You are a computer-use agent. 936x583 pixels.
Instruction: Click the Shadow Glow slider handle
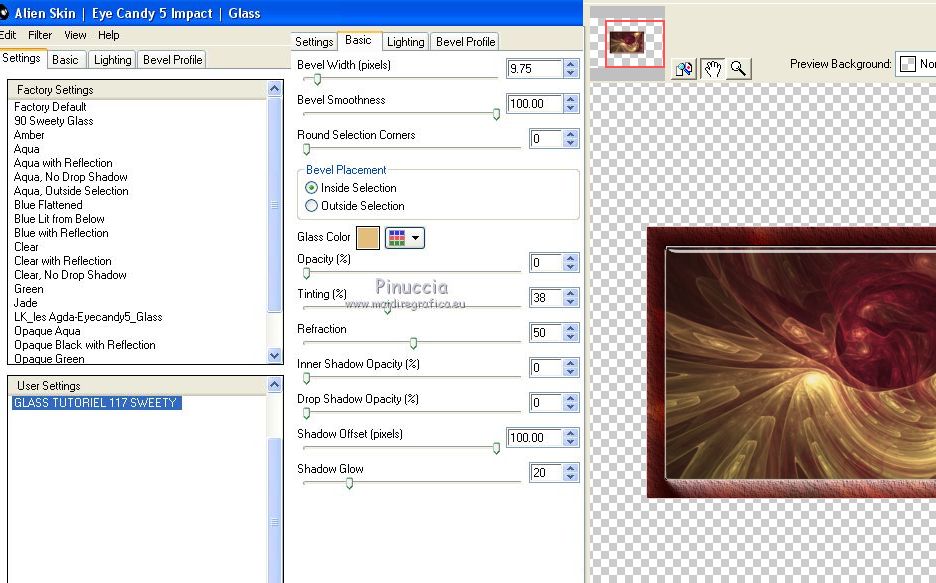pyautogui.click(x=350, y=483)
